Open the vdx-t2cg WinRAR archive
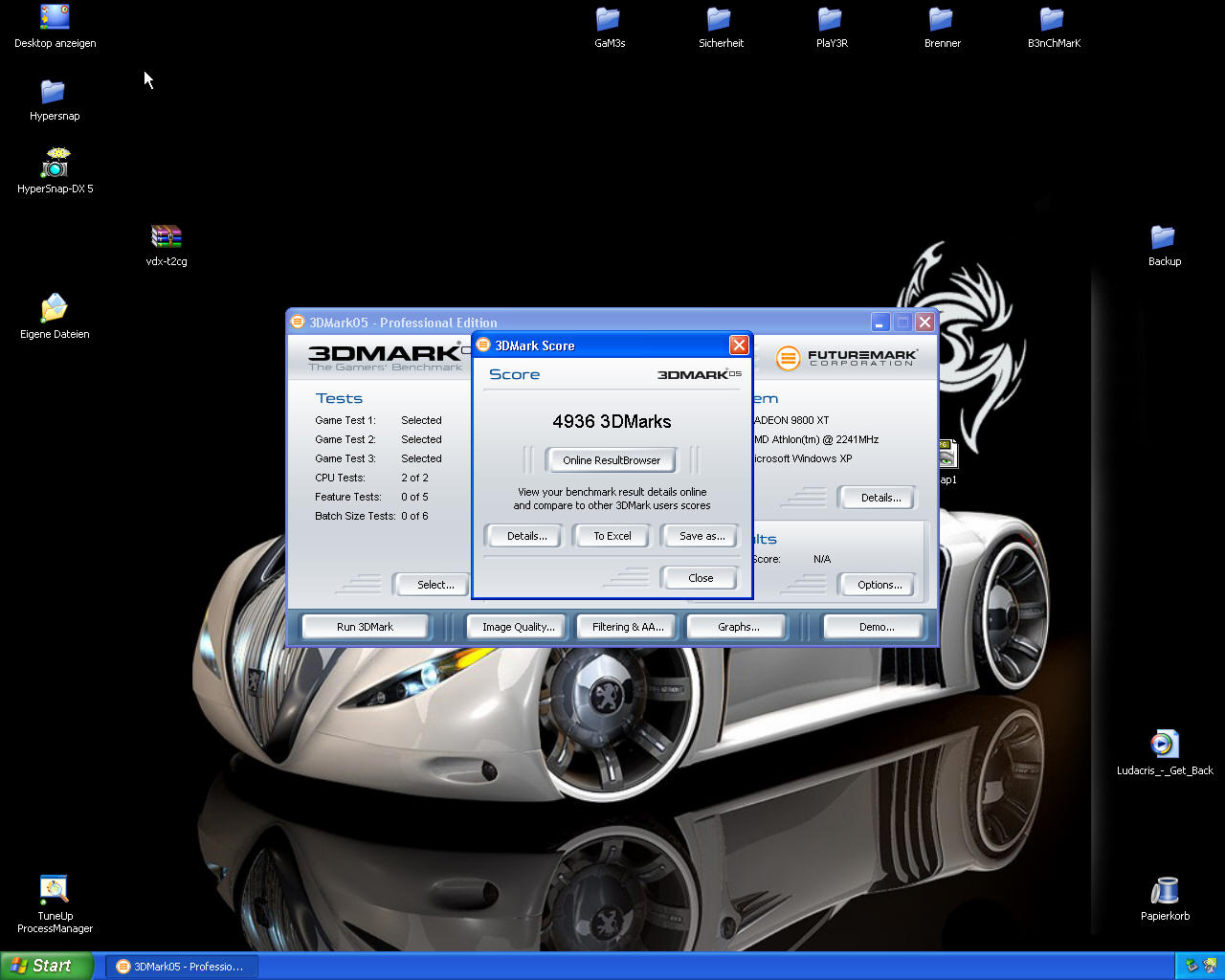Screen dimensions: 1225x980 167,236
